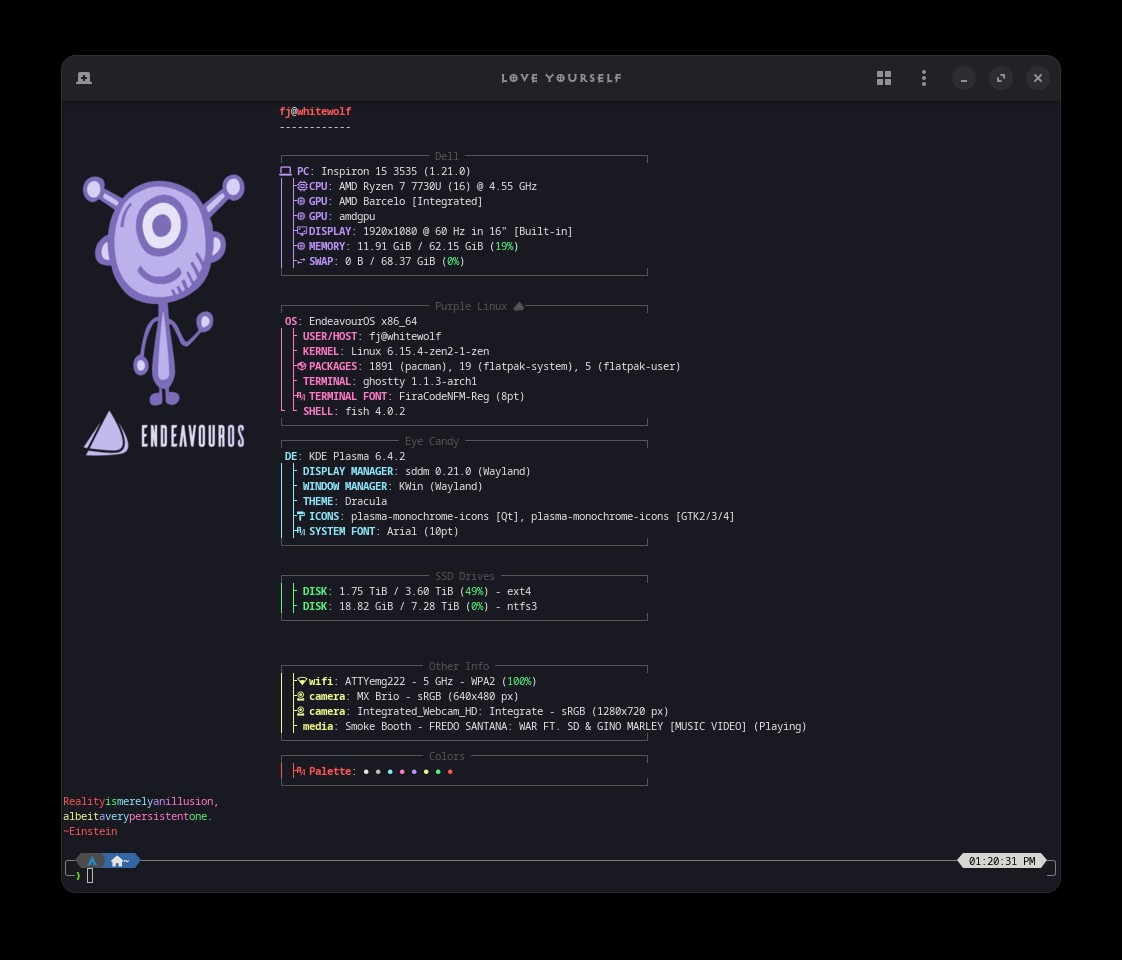Click the text "EndeavourOS x86_64"
The image size is (1122, 960).
(x=363, y=322)
